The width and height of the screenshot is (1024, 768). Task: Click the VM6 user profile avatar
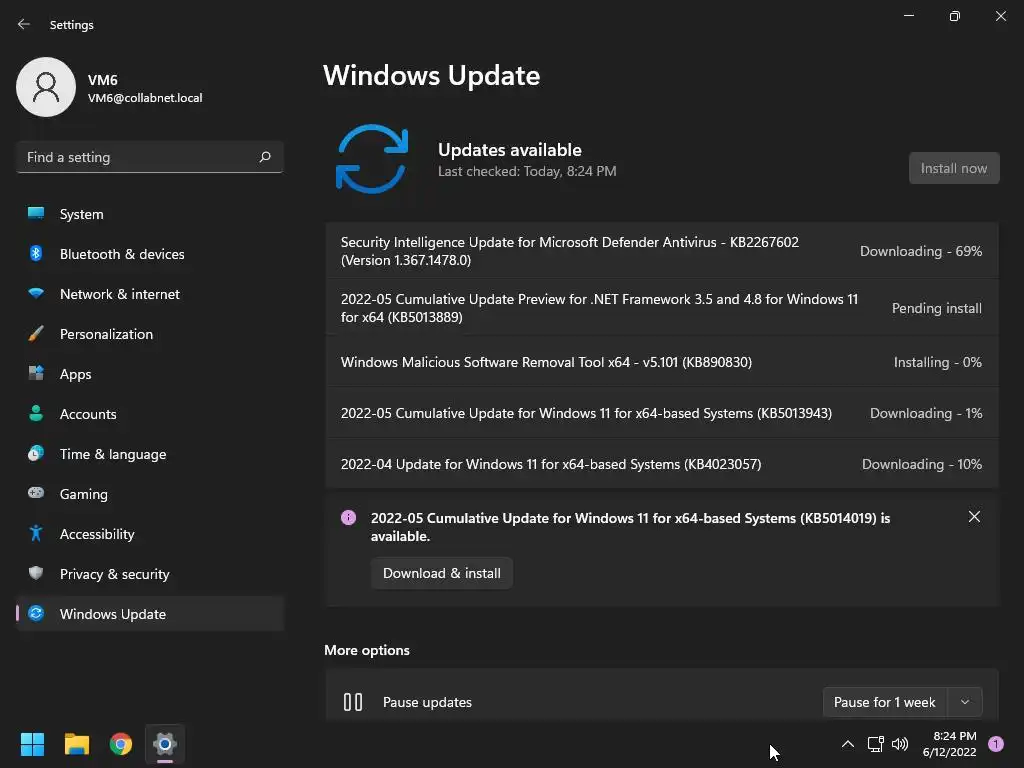[46, 87]
